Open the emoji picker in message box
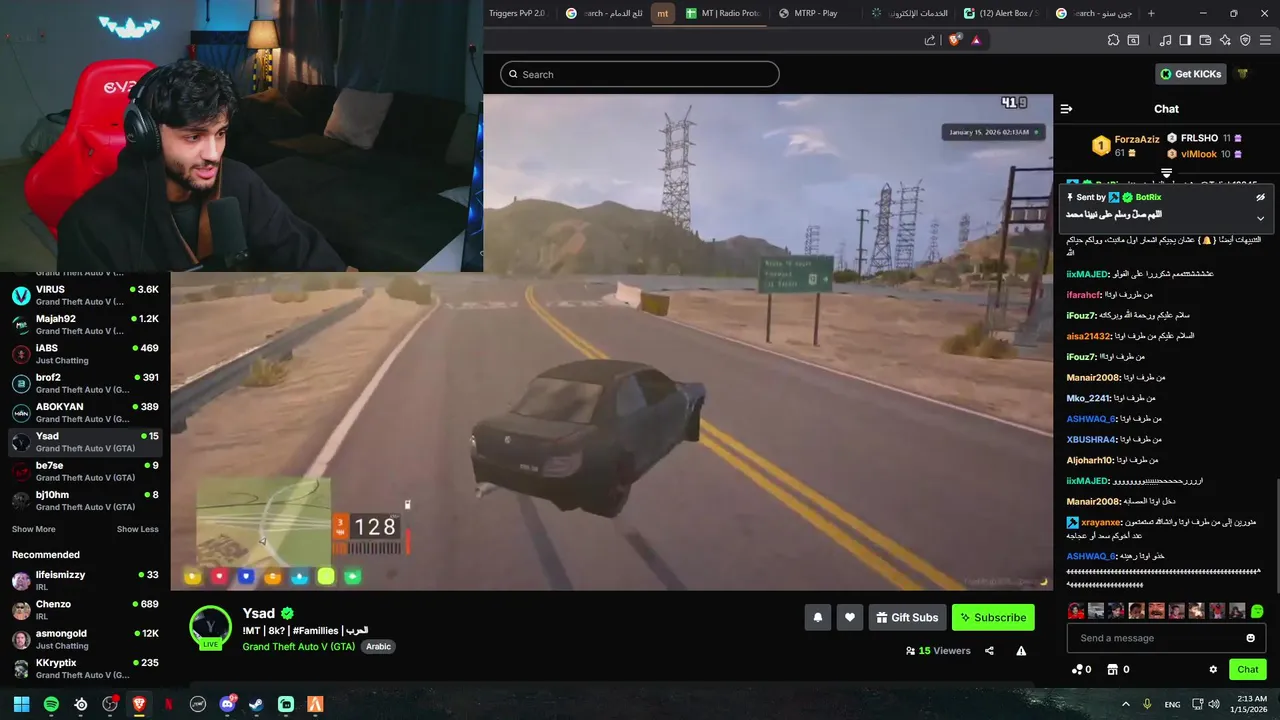This screenshot has width=1280, height=720. (x=1250, y=638)
